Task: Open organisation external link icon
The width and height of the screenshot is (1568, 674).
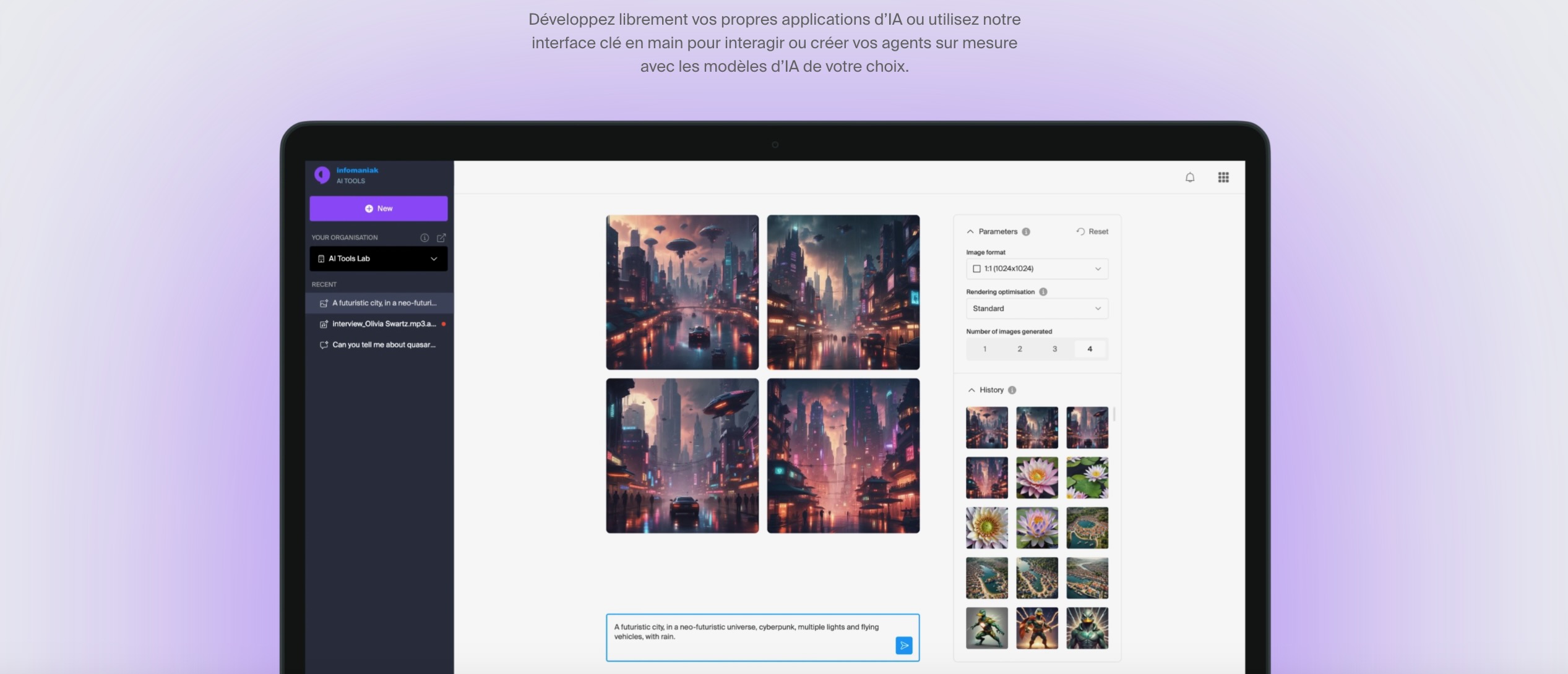Action: coord(441,237)
